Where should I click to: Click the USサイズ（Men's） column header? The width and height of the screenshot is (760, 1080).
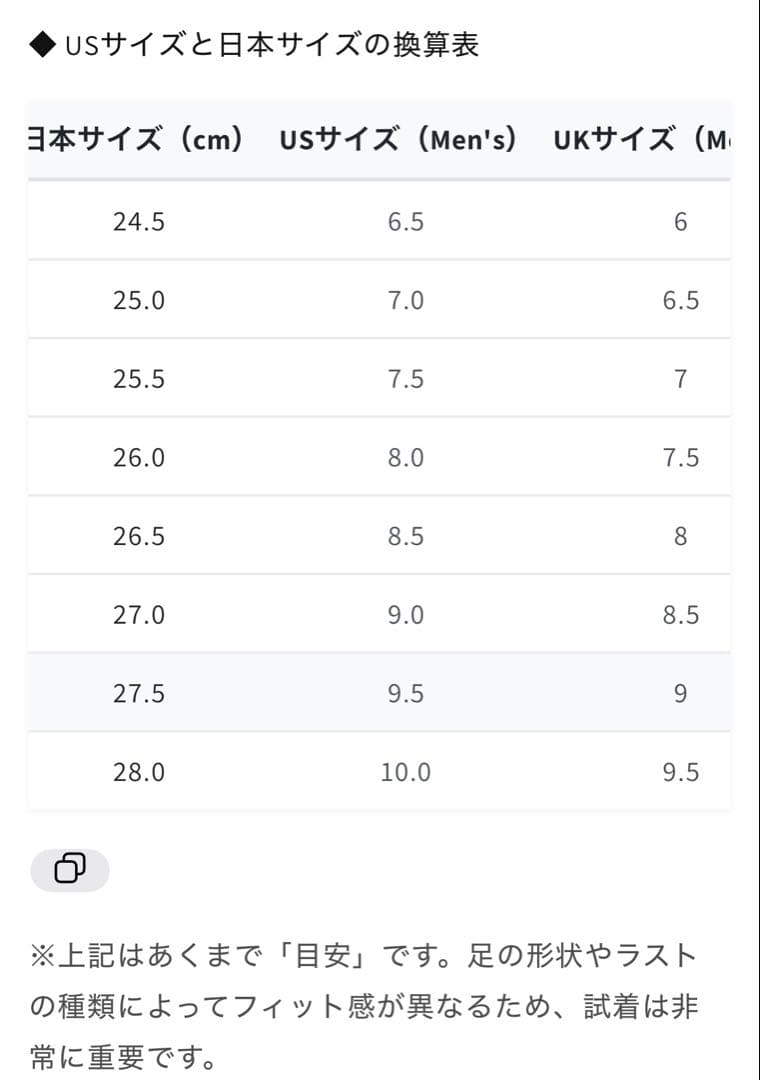point(398,140)
